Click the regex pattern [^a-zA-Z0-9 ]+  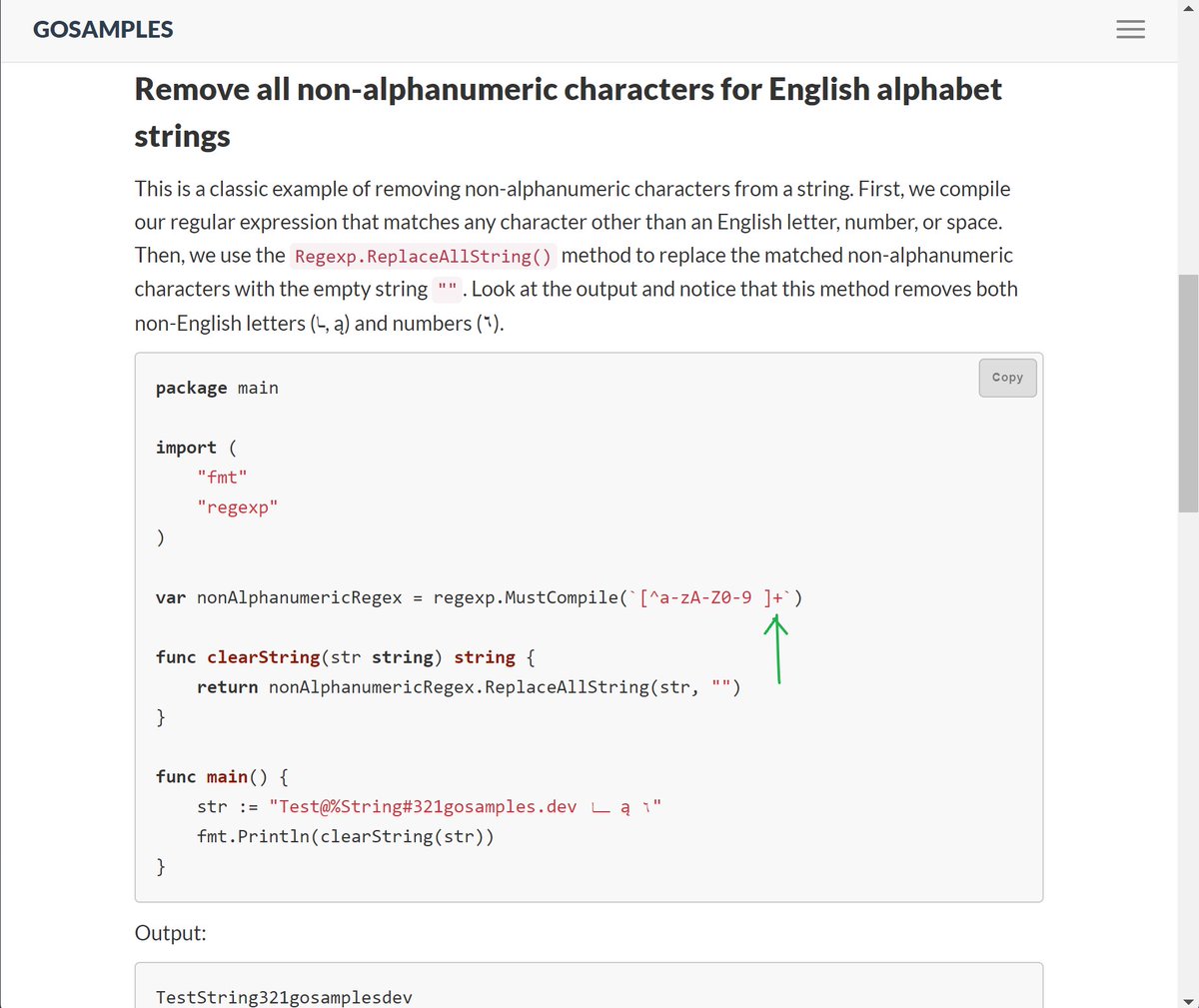[x=711, y=597]
